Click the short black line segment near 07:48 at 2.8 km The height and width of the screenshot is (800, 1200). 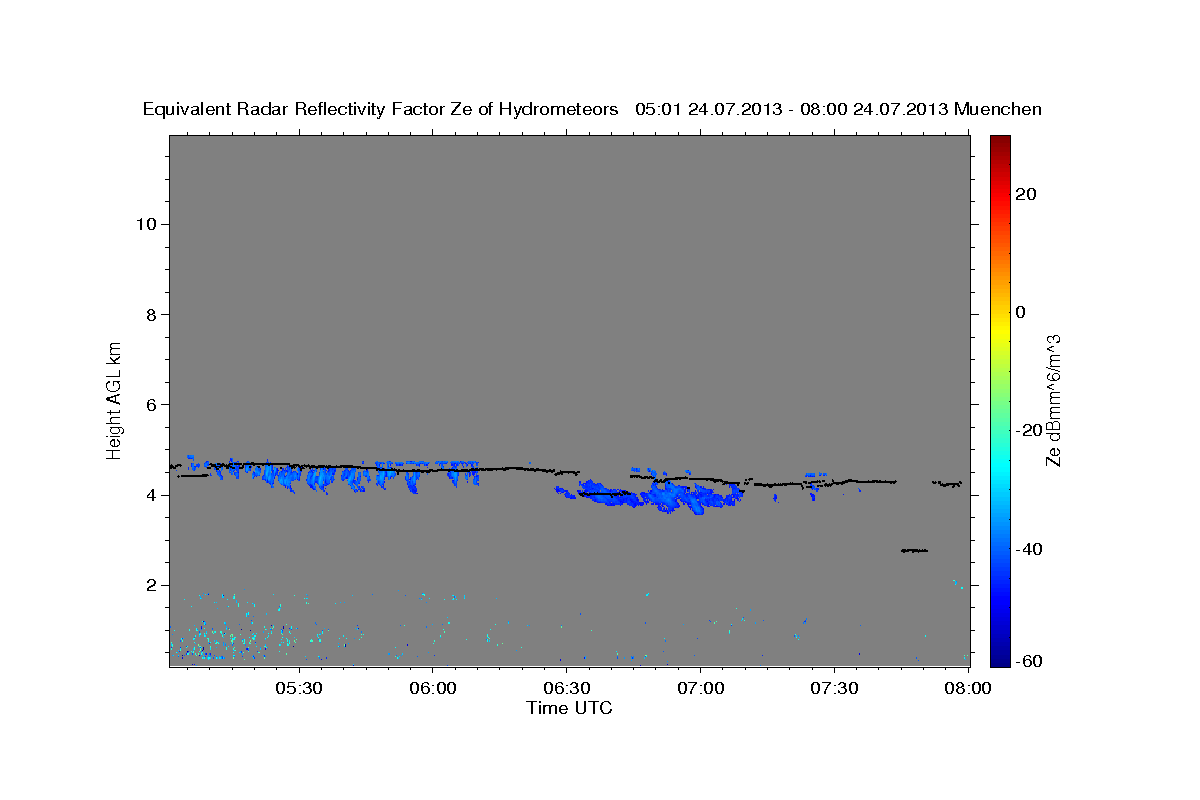click(914, 550)
